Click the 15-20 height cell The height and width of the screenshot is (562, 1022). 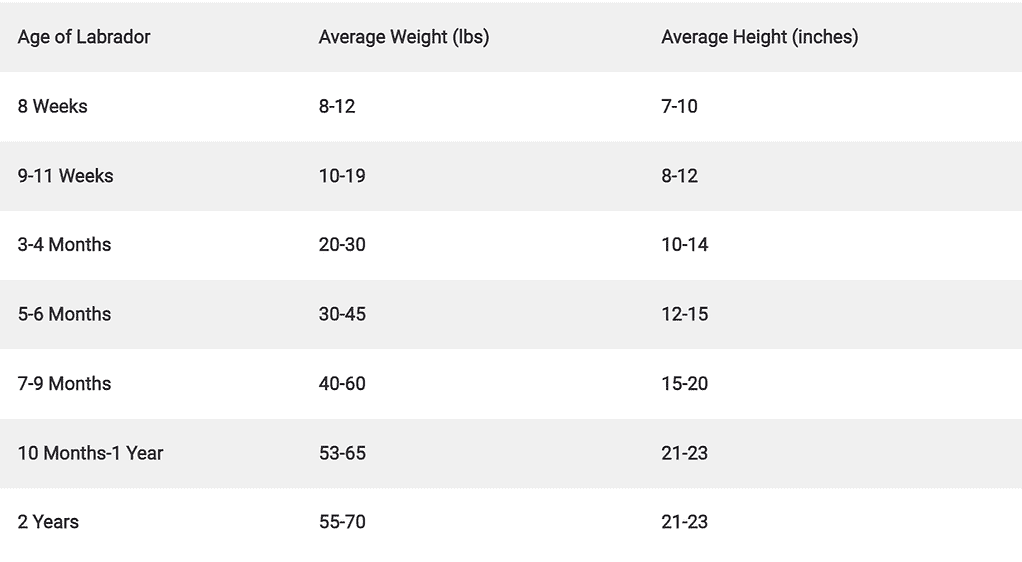(684, 383)
